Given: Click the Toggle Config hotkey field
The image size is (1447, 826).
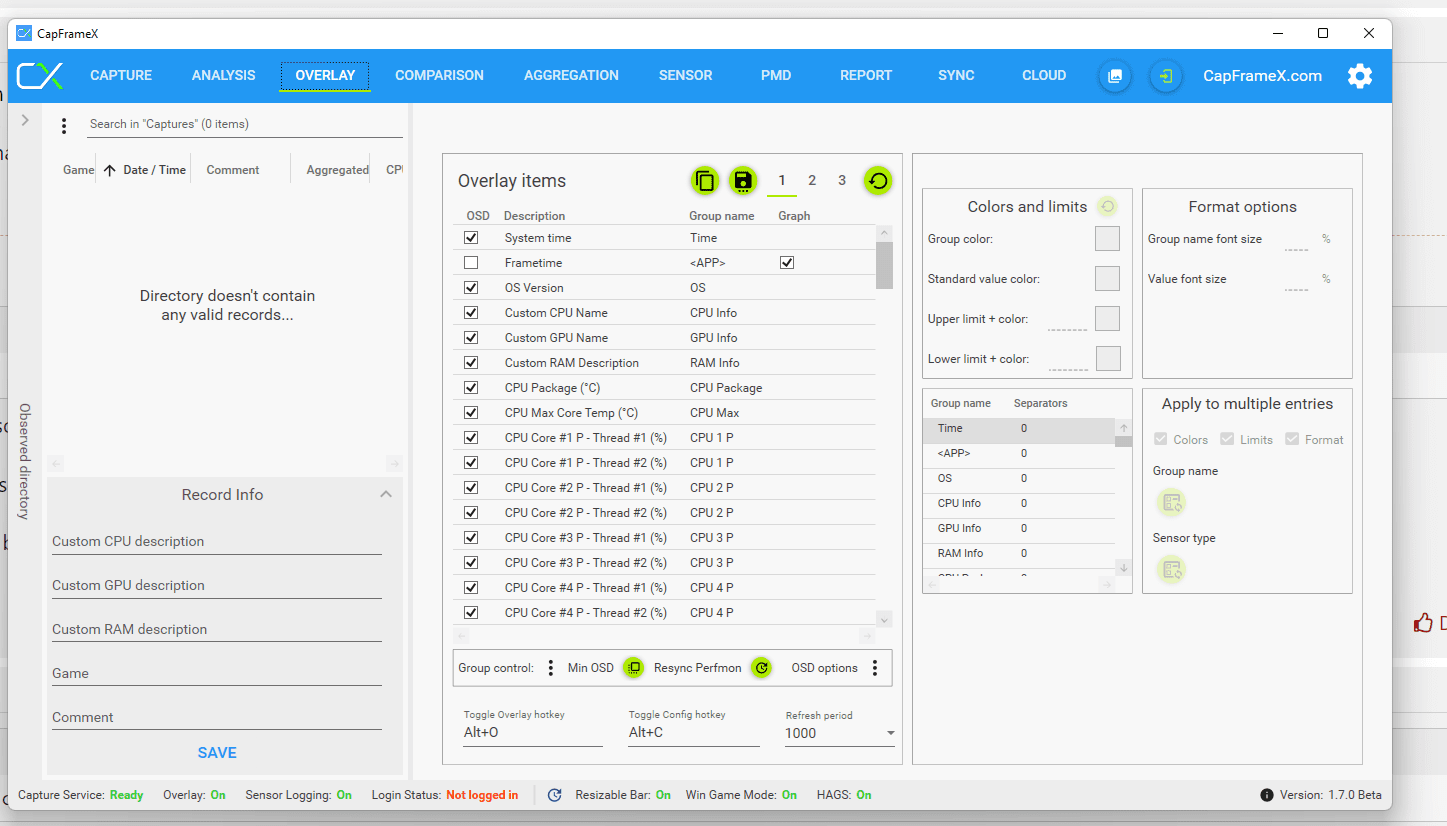Looking at the screenshot, I should tap(694, 733).
